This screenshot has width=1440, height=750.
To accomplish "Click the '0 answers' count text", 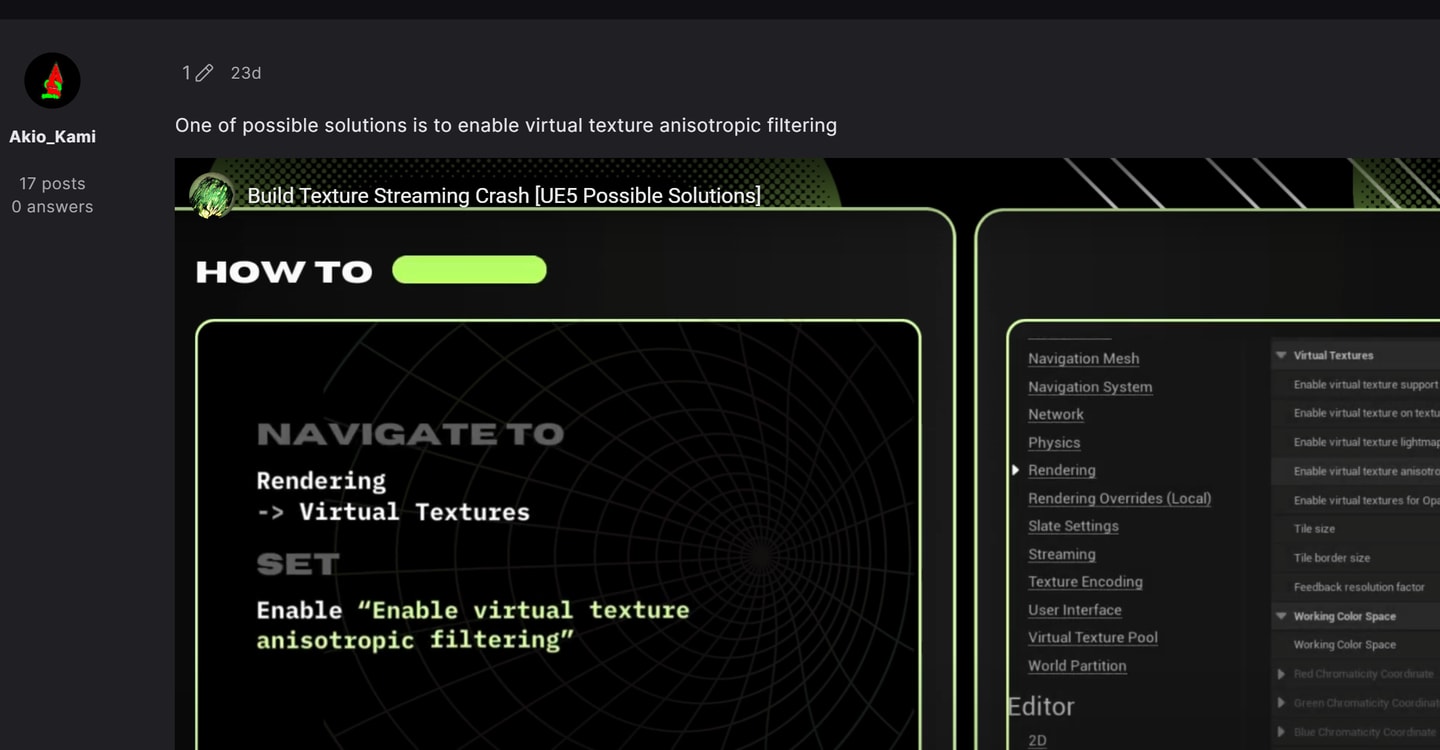I will (52, 207).
